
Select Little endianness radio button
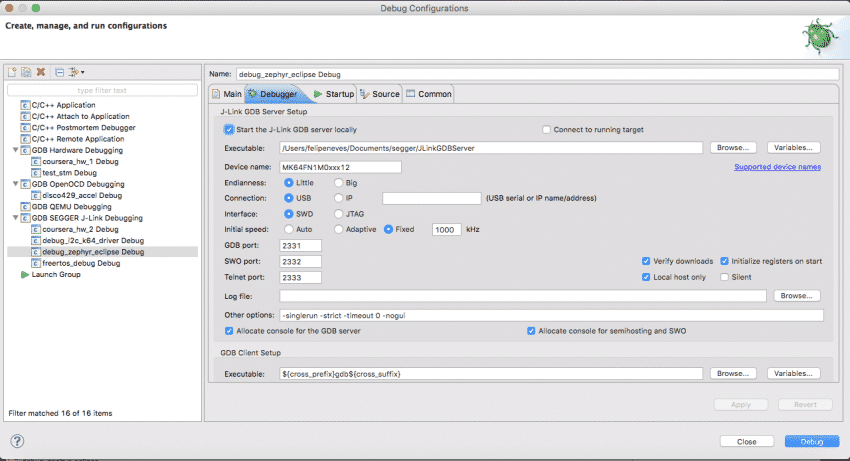[288, 183]
